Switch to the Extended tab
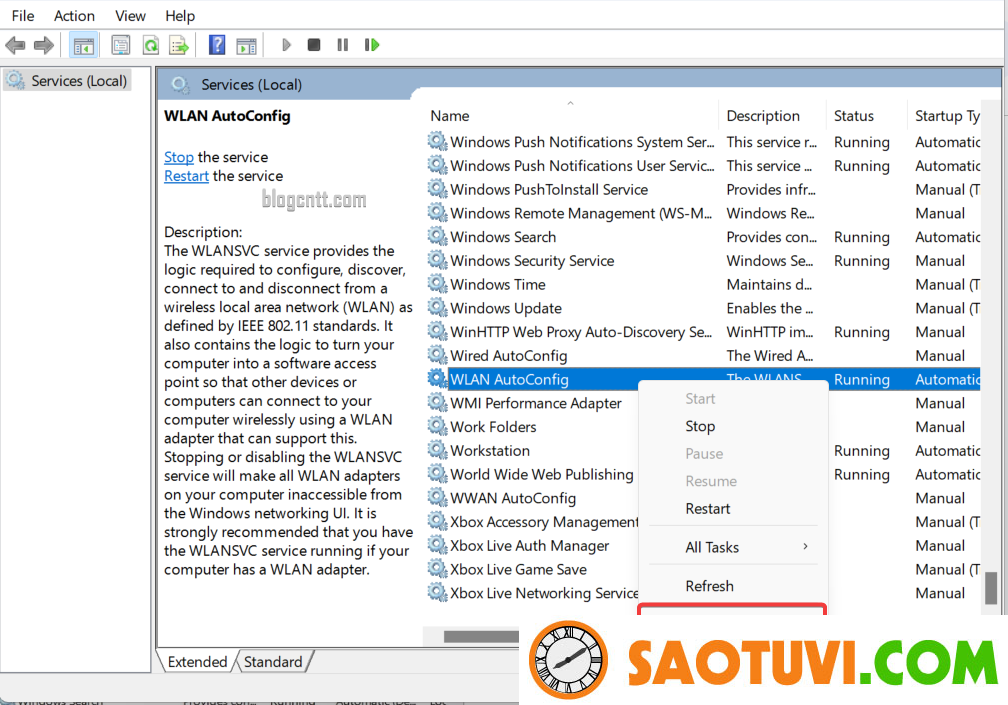Image resolution: width=1008 pixels, height=705 pixels. point(197,662)
